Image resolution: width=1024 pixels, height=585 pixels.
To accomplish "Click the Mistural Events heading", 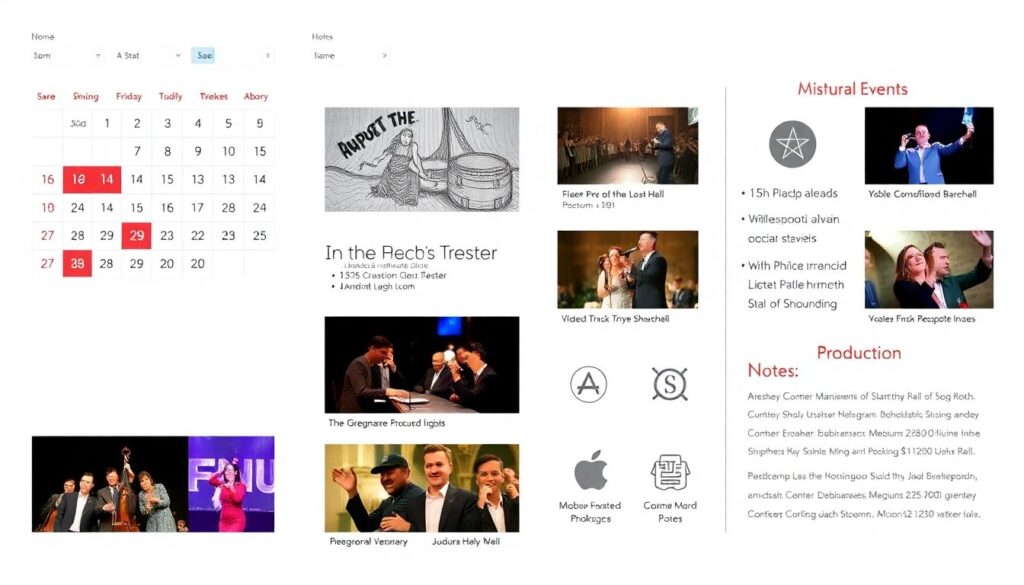I will coord(852,89).
